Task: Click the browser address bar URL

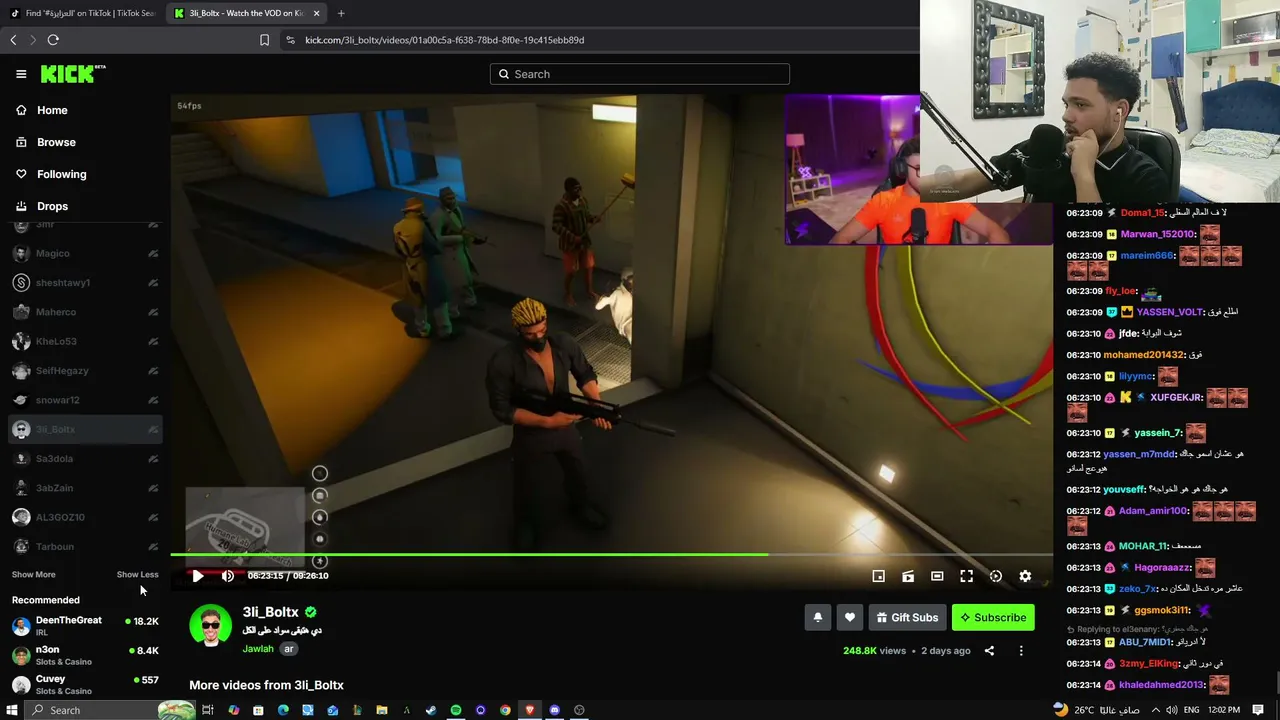Action: click(x=444, y=40)
